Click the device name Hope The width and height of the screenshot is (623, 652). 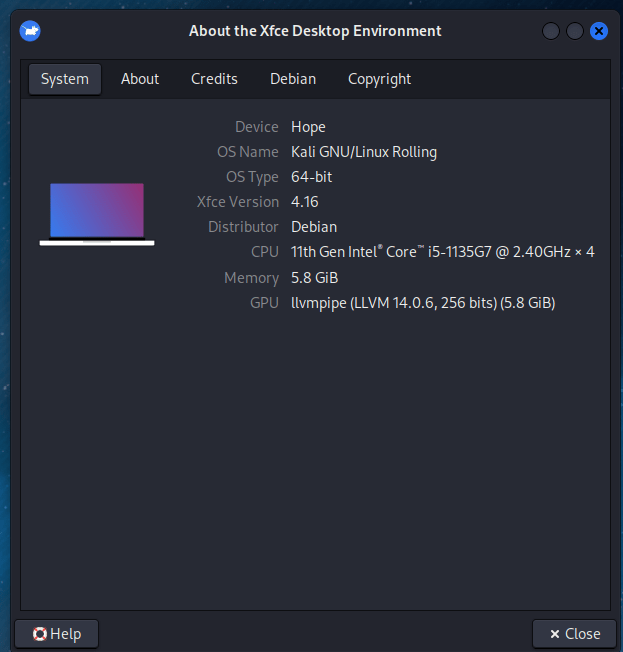click(308, 127)
